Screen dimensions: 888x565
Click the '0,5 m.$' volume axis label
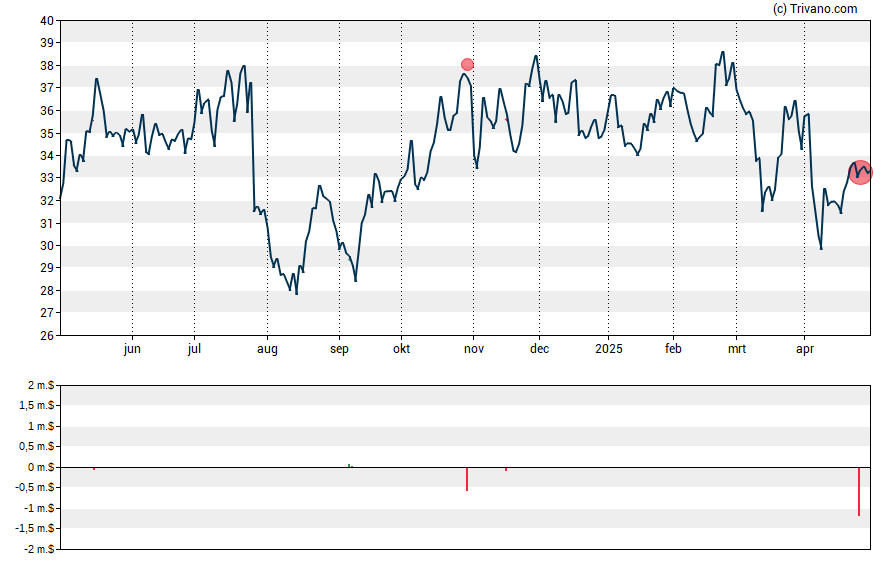point(37,446)
